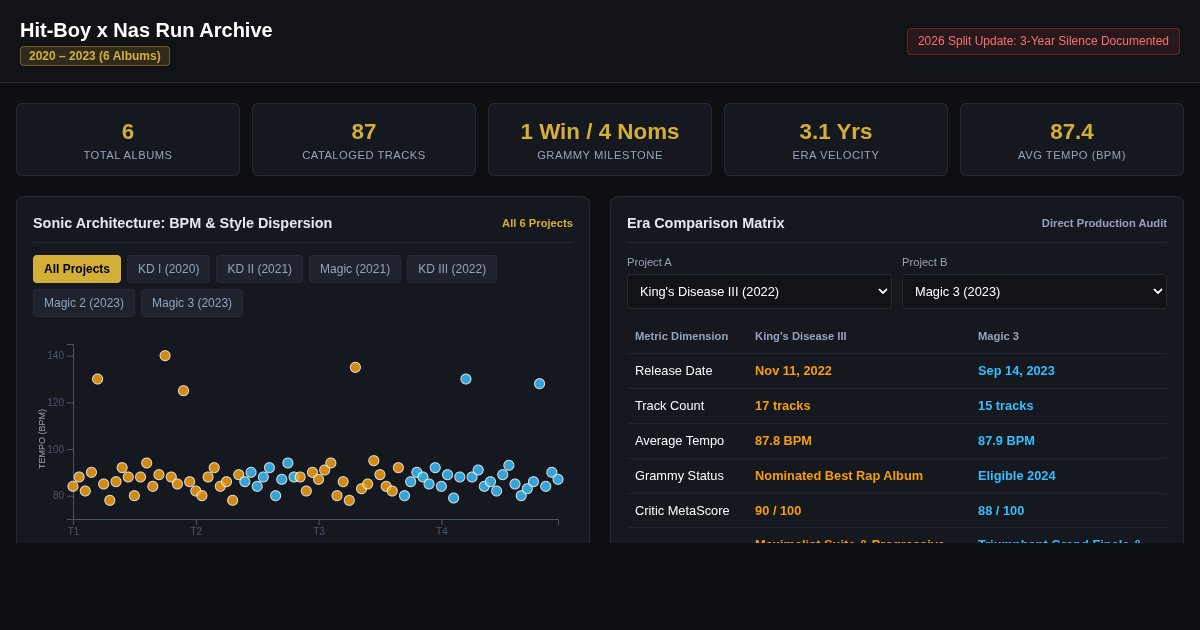
Task: Select the Era Velocity stat card
Action: pyautogui.click(x=836, y=140)
